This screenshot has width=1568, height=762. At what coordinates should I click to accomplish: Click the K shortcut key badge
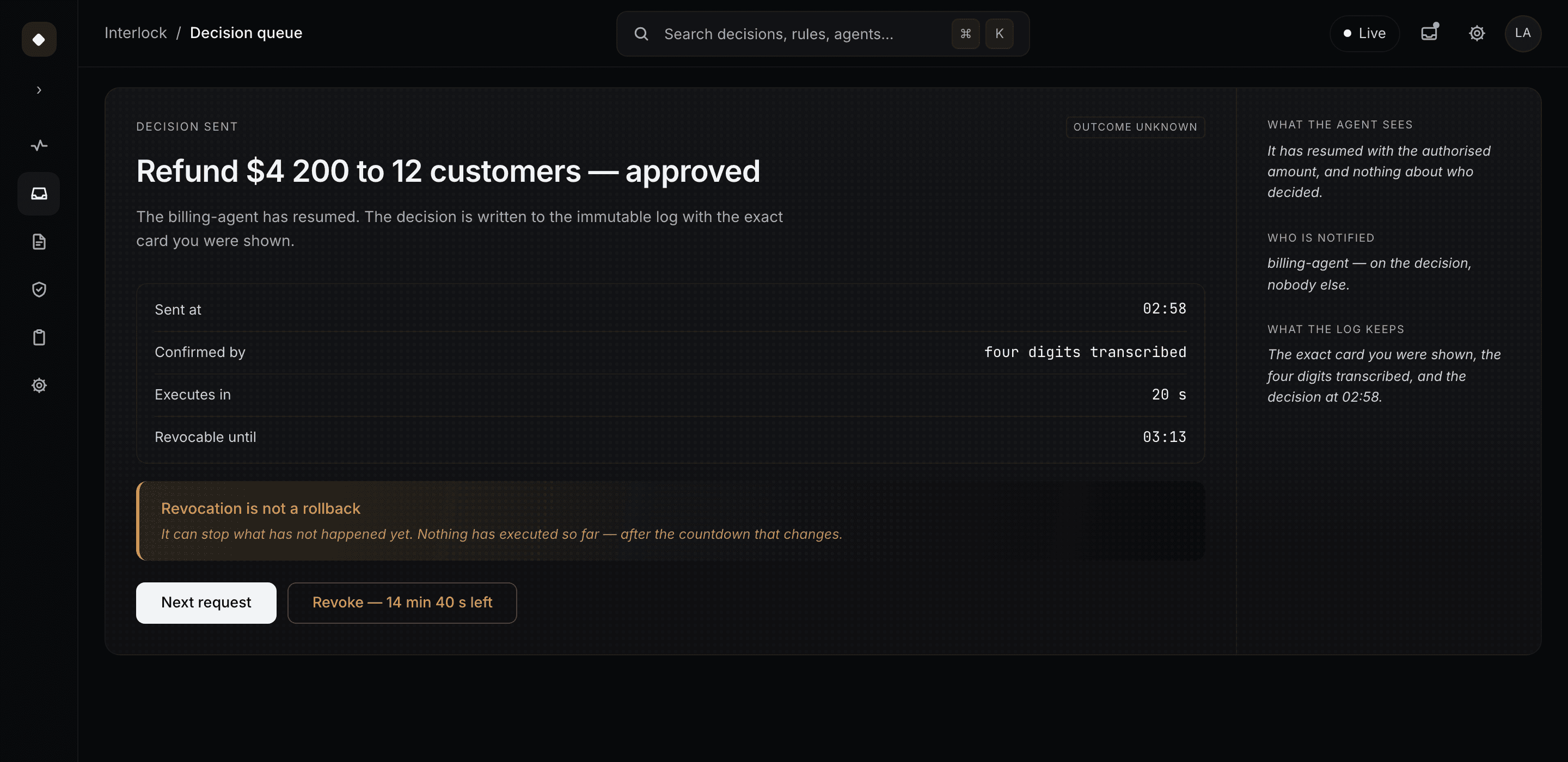(999, 34)
